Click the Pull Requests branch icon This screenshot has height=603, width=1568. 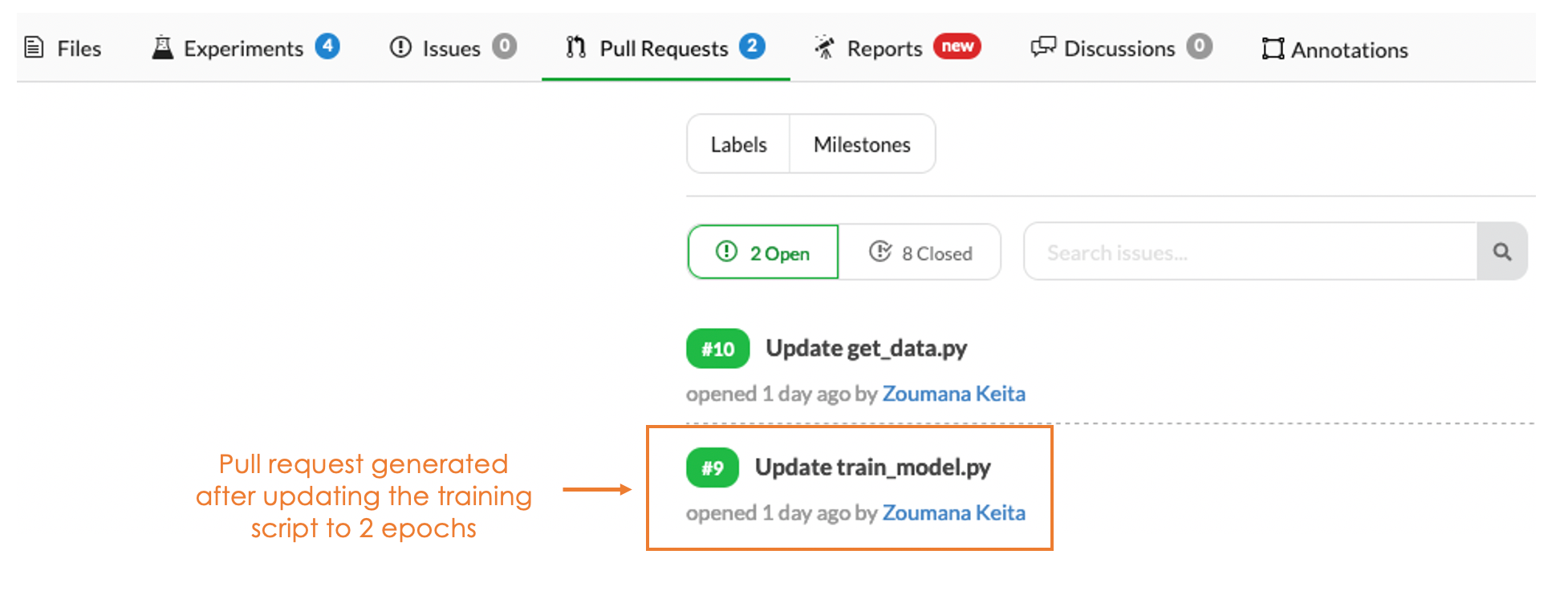pos(575,47)
